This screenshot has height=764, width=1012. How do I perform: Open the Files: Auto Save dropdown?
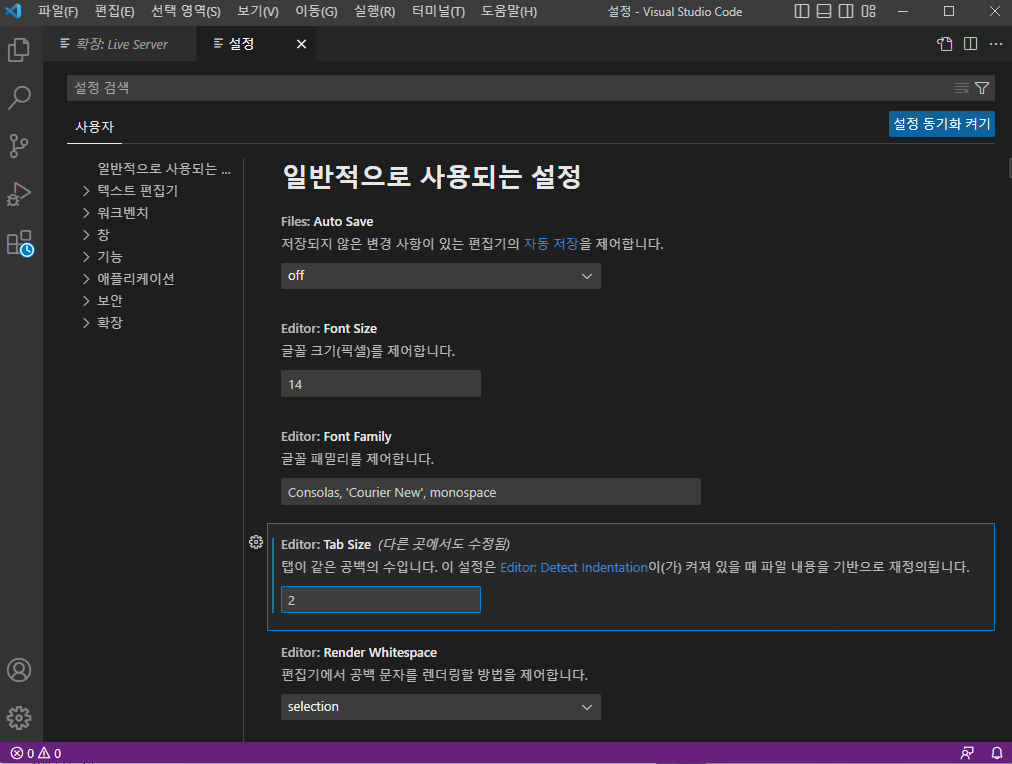[x=441, y=276]
